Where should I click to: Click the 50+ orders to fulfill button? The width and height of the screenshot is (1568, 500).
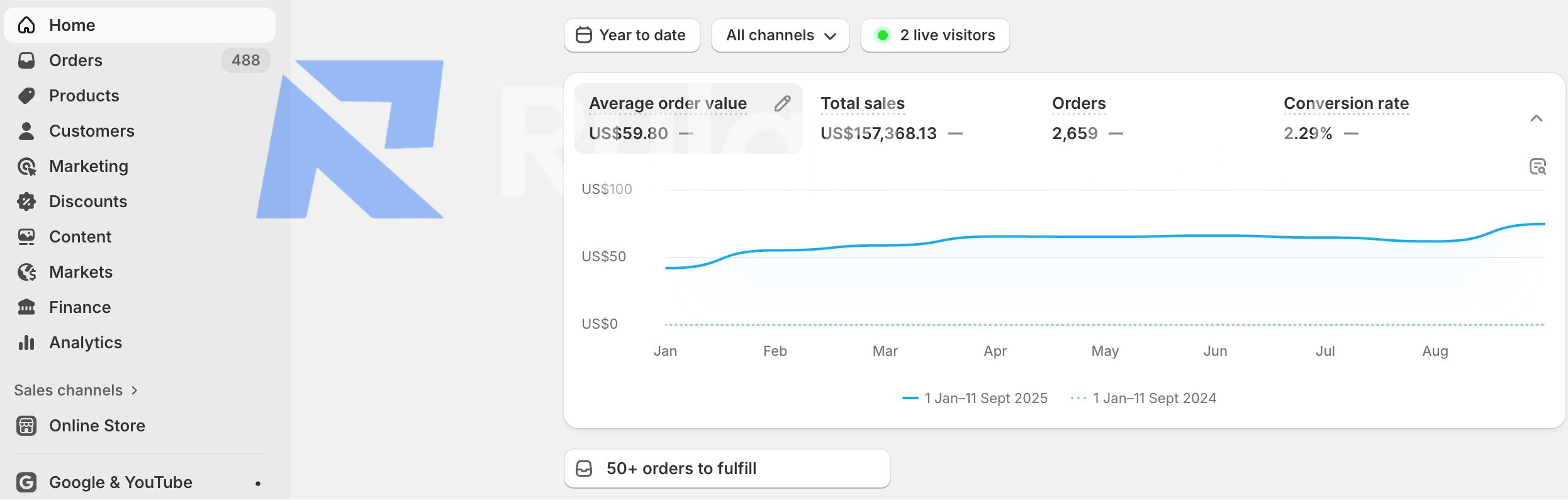[727, 469]
